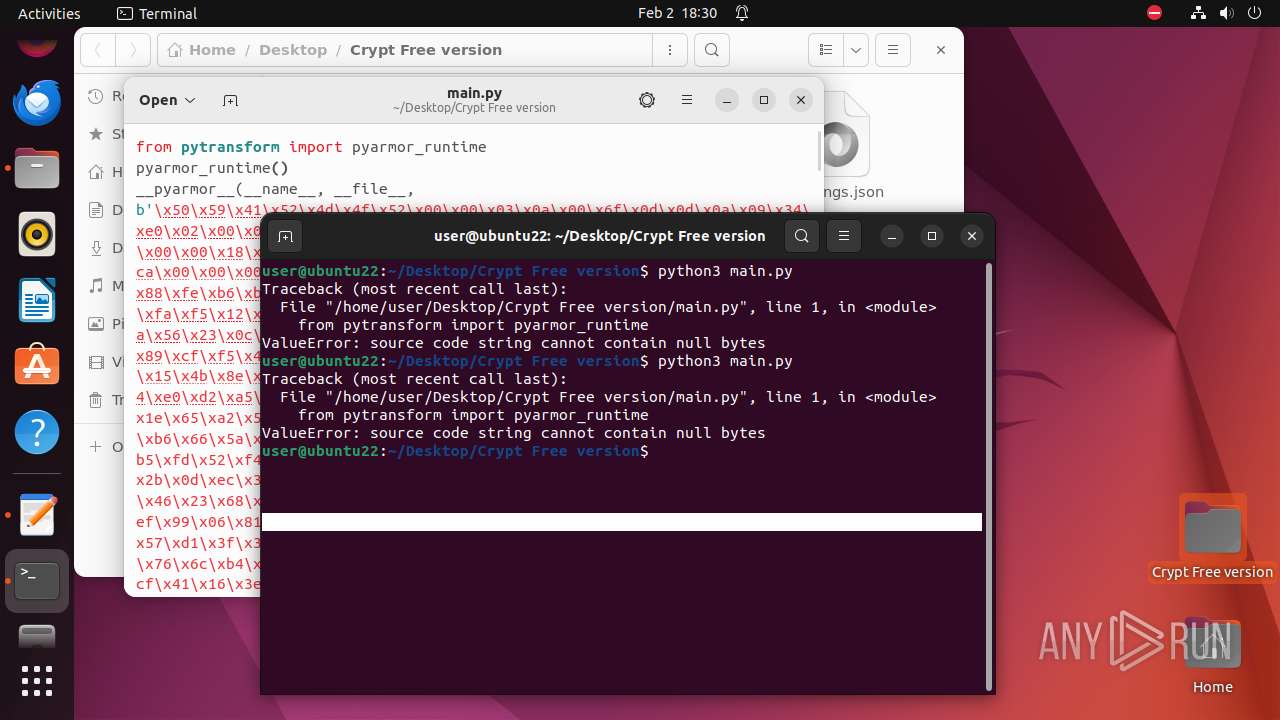Open the Text Editor view options gear

point(647,100)
